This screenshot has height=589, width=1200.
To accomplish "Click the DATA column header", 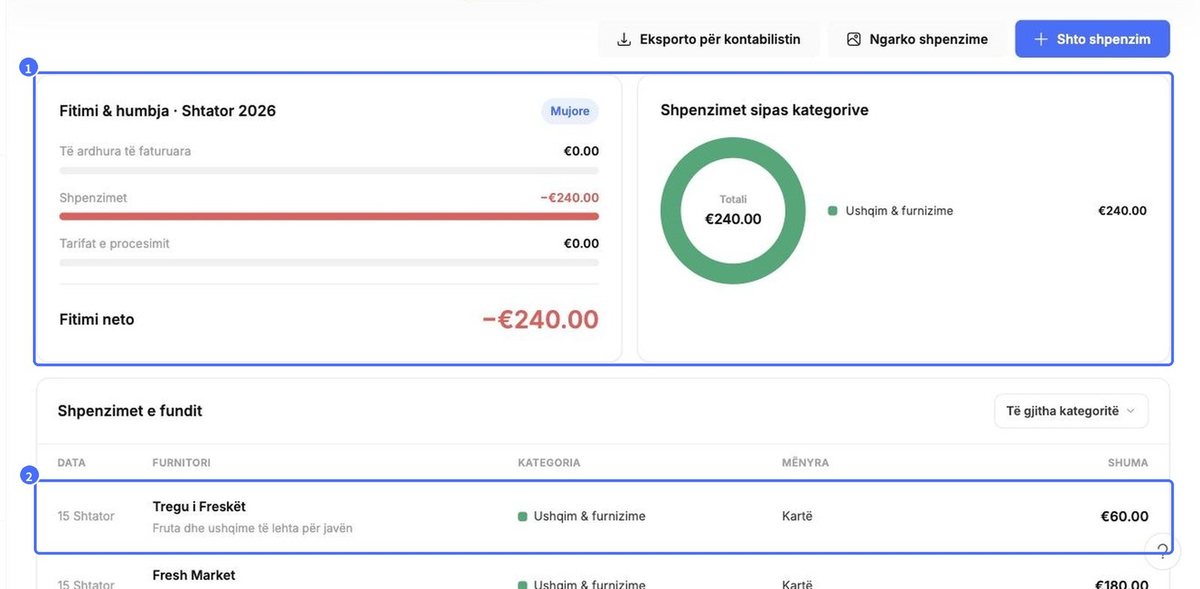I will coord(71,463).
